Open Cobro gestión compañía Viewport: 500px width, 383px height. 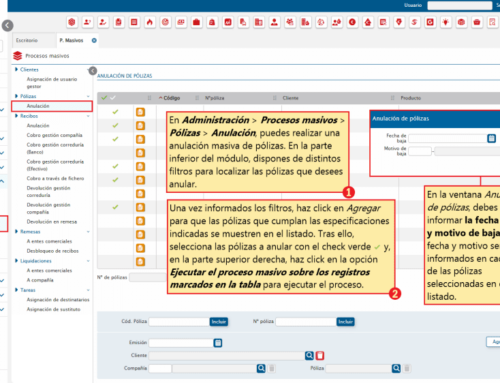pyautogui.click(x=54, y=135)
